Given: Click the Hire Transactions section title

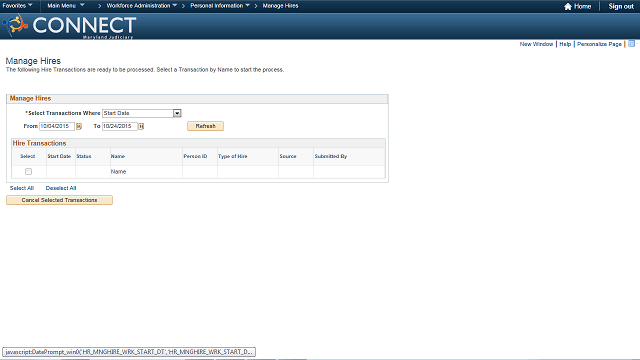Looking at the screenshot, I should click(39, 143).
